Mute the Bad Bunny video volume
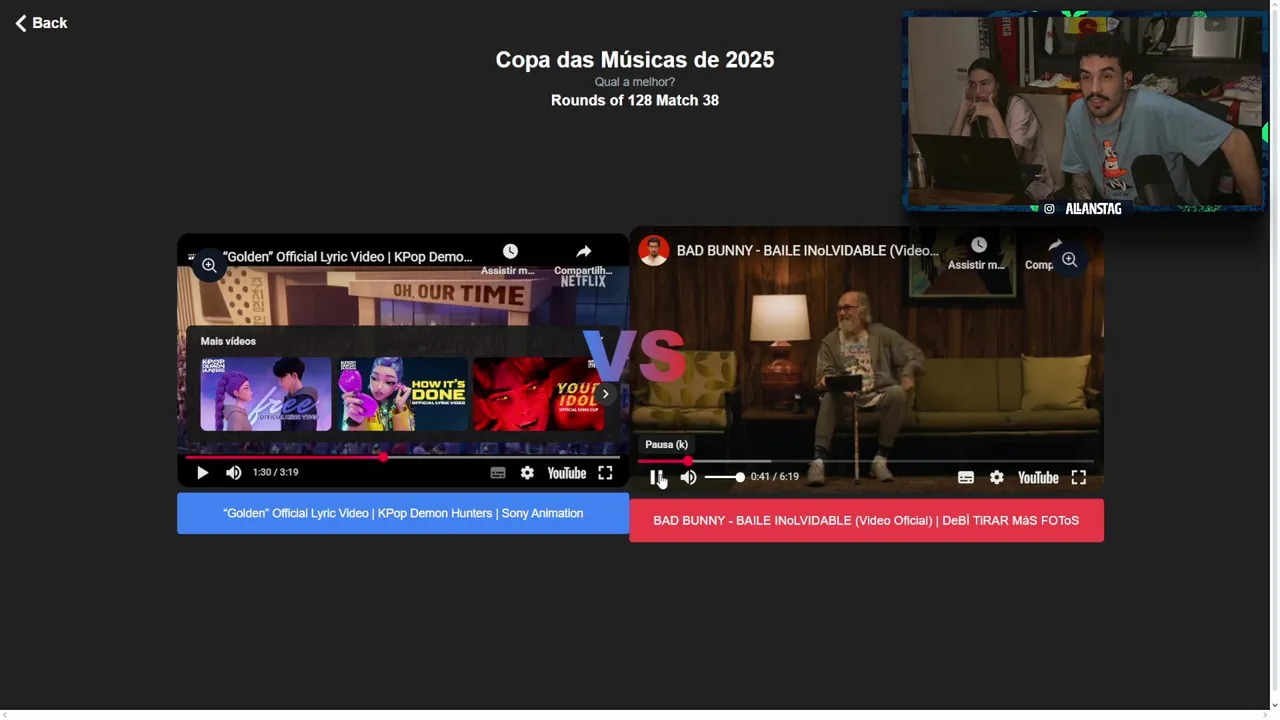1280x720 pixels. point(688,478)
